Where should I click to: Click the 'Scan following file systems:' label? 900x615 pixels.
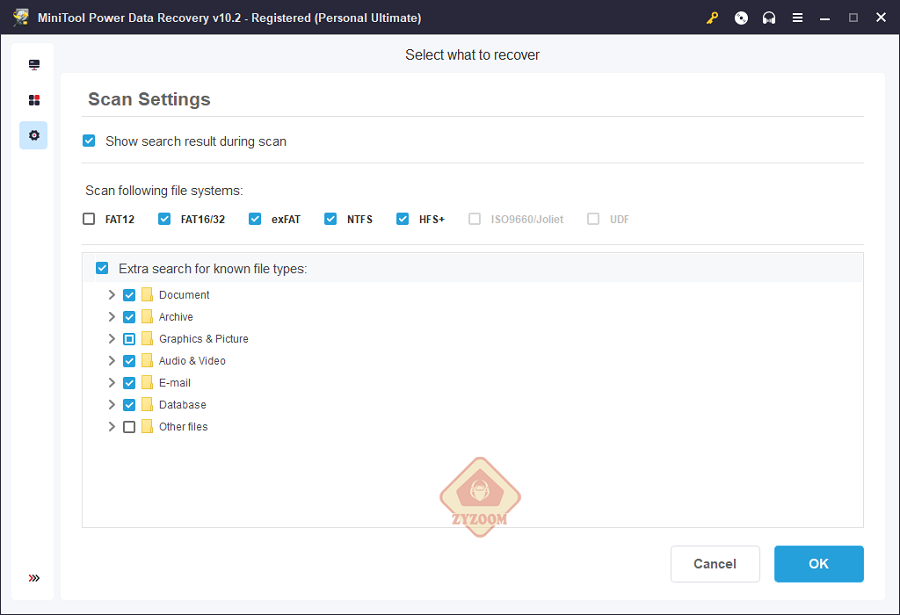[x=164, y=190]
